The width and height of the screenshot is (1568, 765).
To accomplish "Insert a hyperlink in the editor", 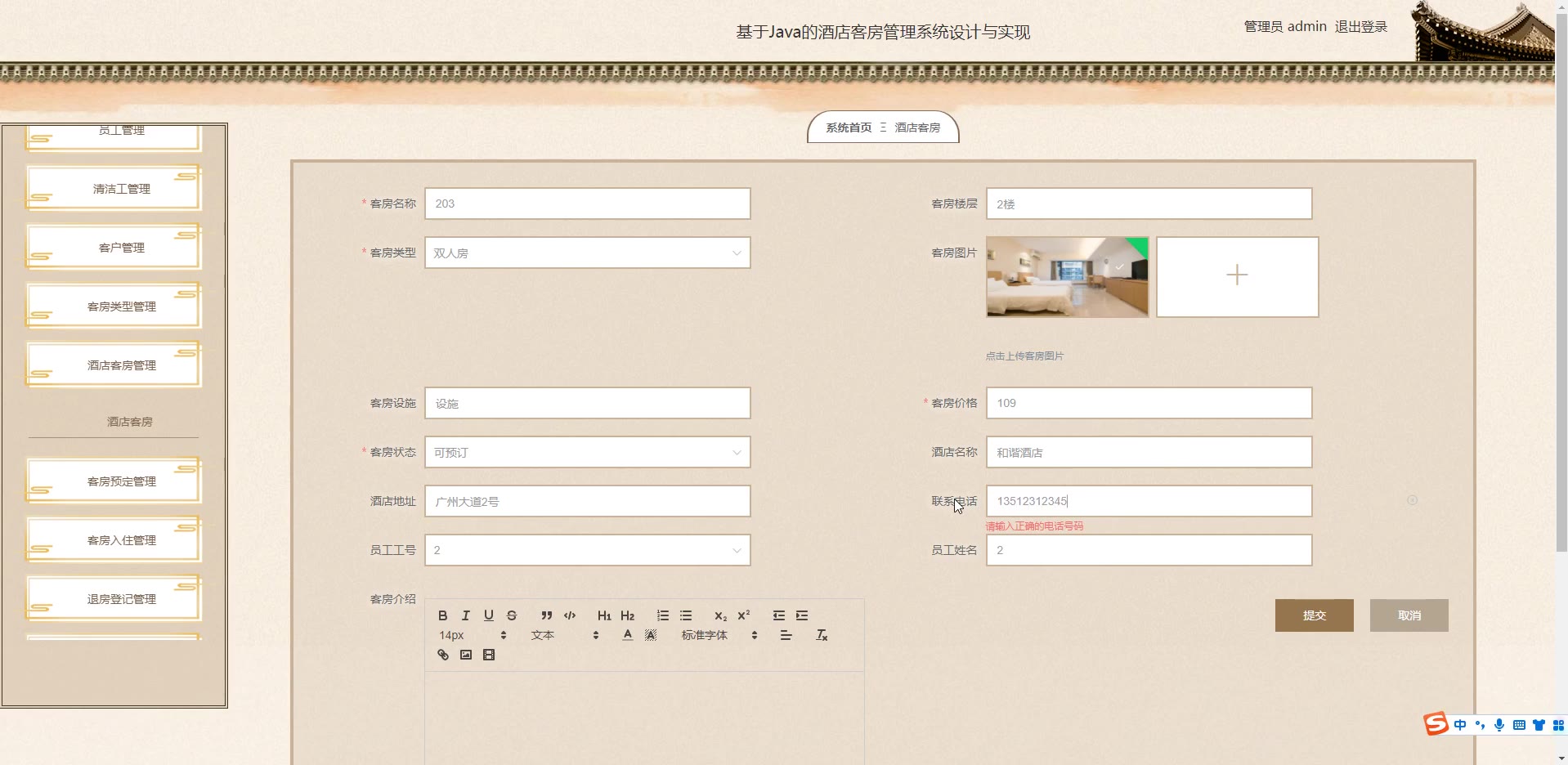I will [x=442, y=655].
